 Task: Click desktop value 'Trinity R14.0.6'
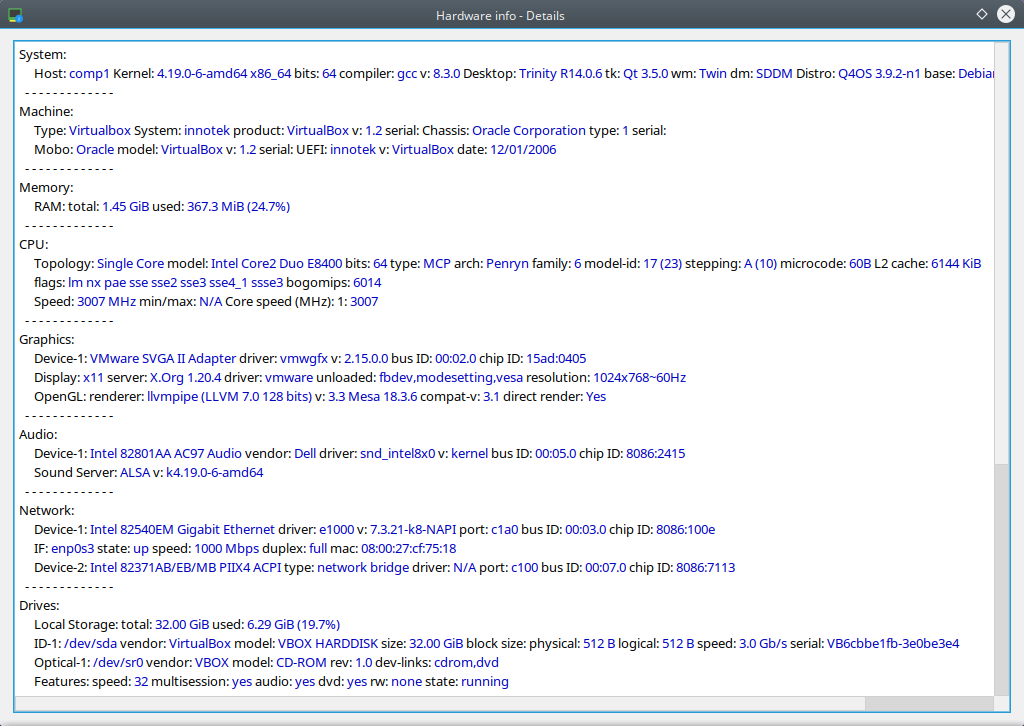tap(560, 74)
